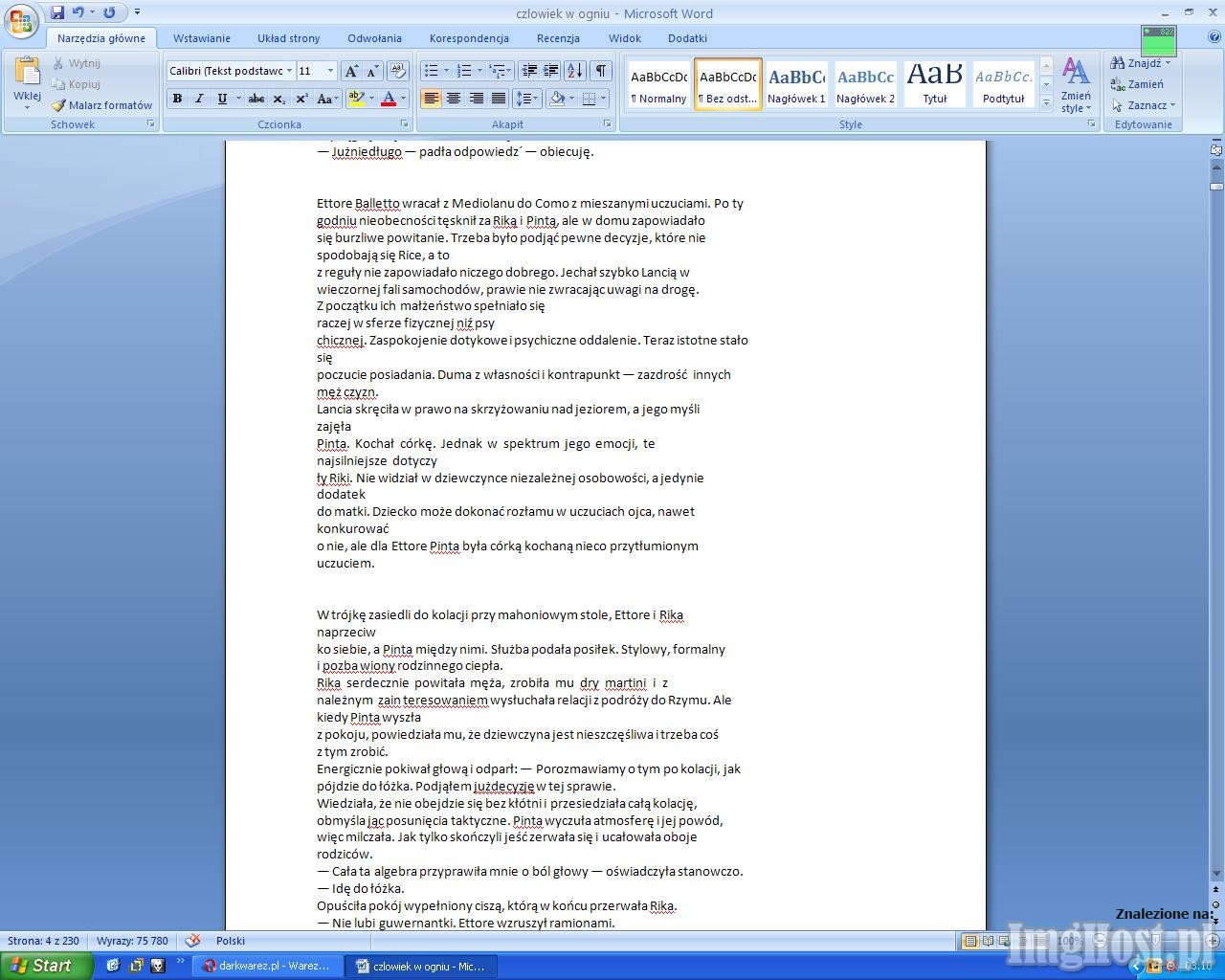
Task: Open the Calibri font name dropdown
Action: coord(289,71)
